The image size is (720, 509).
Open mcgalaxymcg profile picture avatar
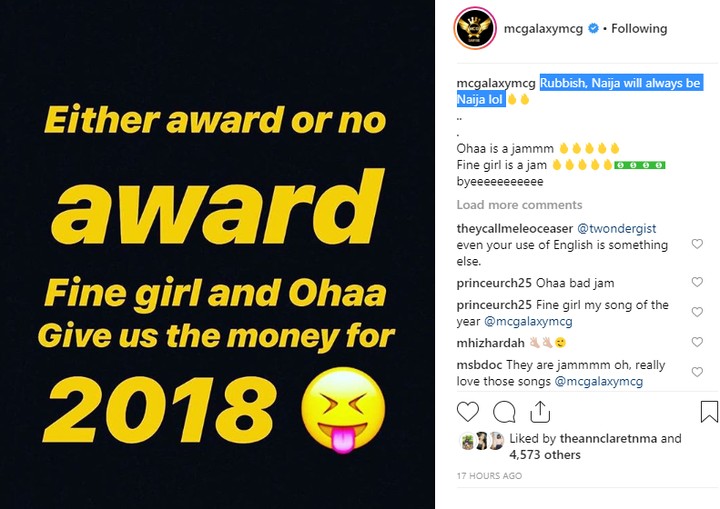(x=475, y=28)
